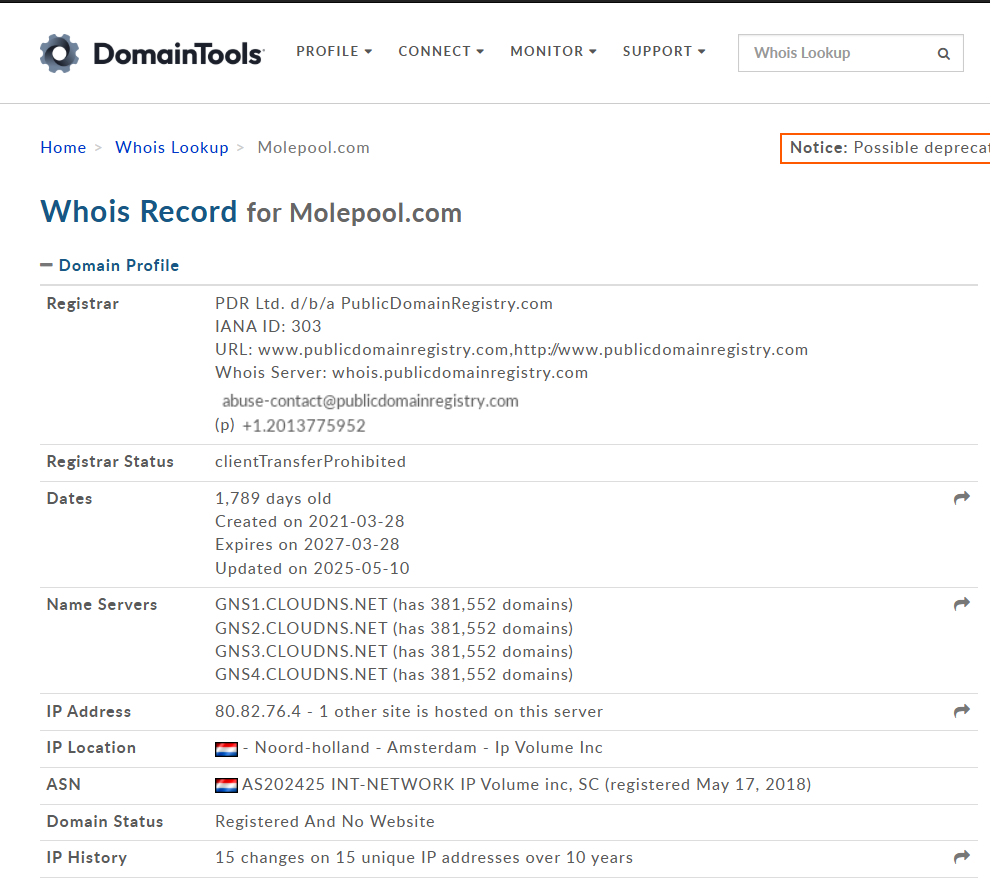Click Updated on 2025-05-10 text
990x882 pixels.
(312, 568)
